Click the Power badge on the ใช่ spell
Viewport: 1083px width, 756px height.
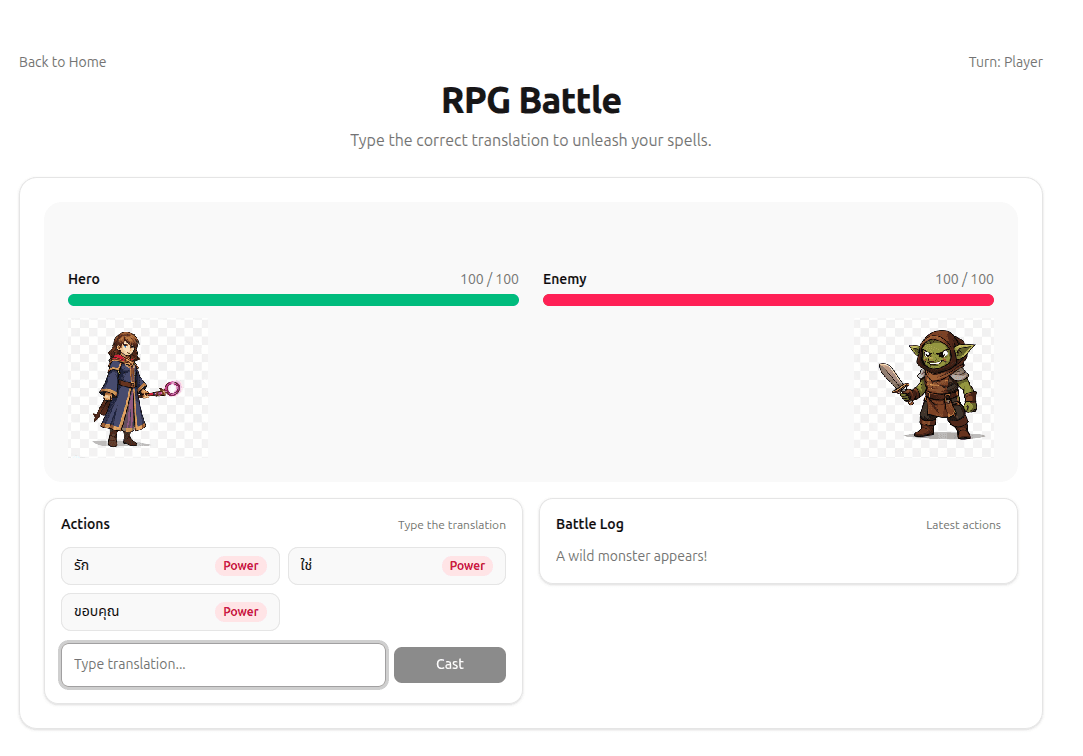pos(467,565)
